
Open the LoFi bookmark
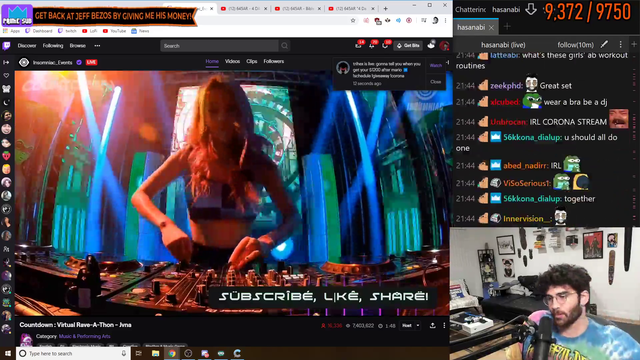[x=90, y=31]
